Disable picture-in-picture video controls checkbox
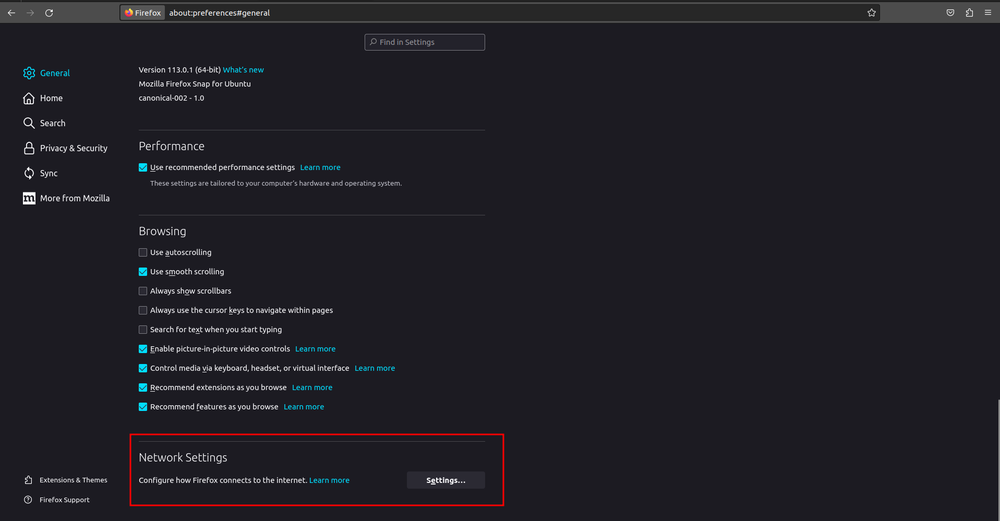This screenshot has height=521, width=1000. coord(143,349)
